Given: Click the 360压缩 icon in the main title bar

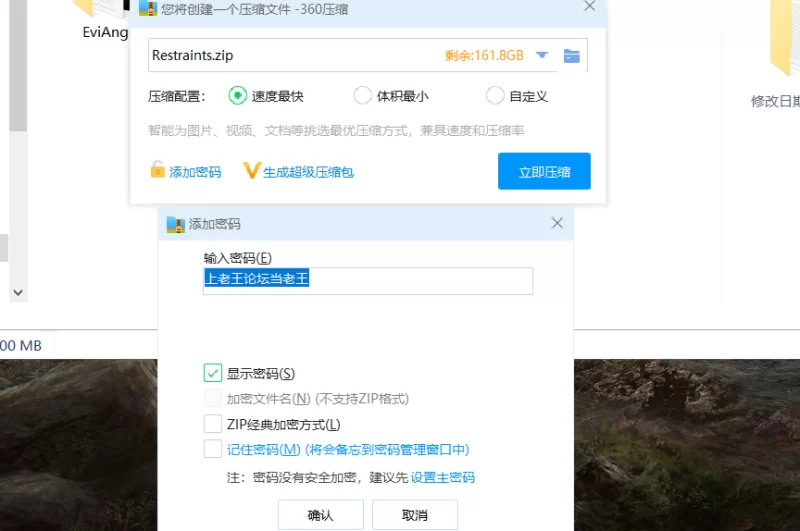Looking at the screenshot, I should pos(148,8).
